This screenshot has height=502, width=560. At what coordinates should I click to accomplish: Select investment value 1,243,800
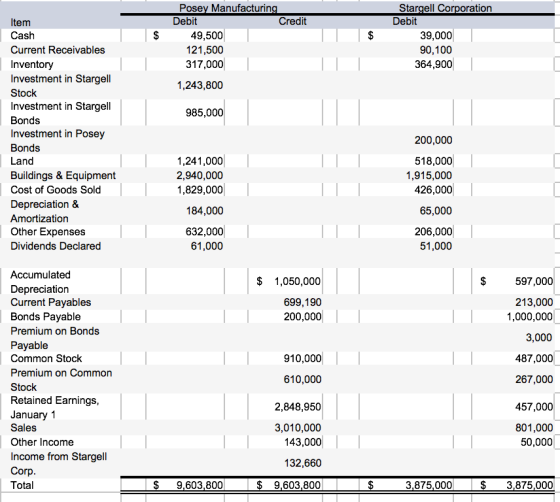click(200, 85)
